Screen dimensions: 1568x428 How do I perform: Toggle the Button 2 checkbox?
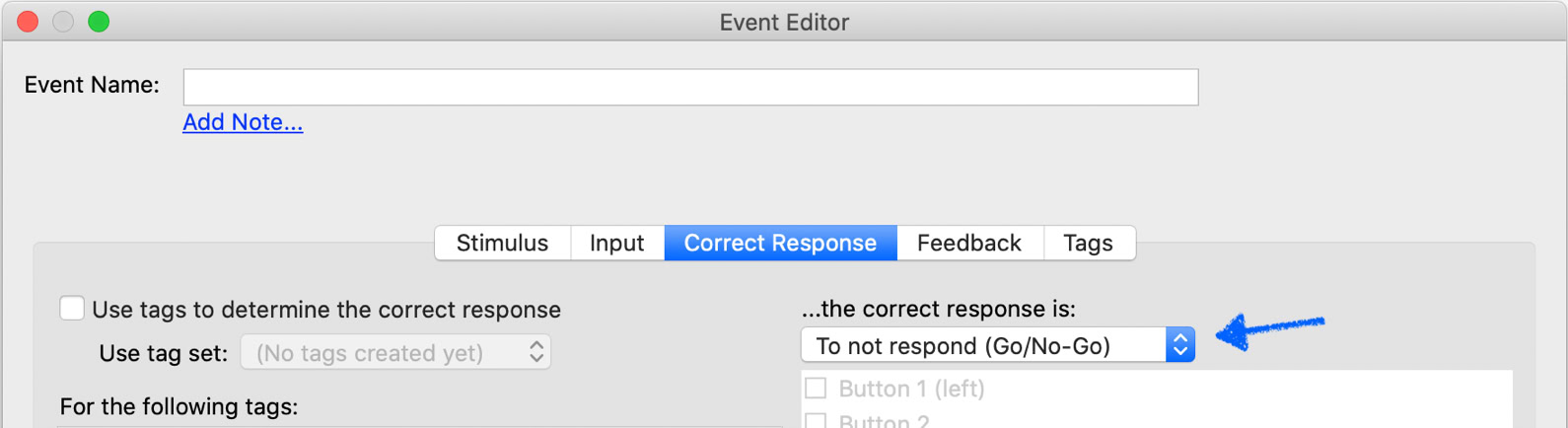pos(817,421)
